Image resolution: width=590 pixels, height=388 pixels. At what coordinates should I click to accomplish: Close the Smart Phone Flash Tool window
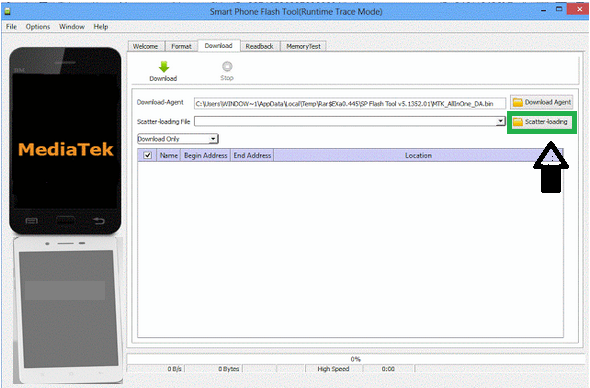click(x=579, y=9)
